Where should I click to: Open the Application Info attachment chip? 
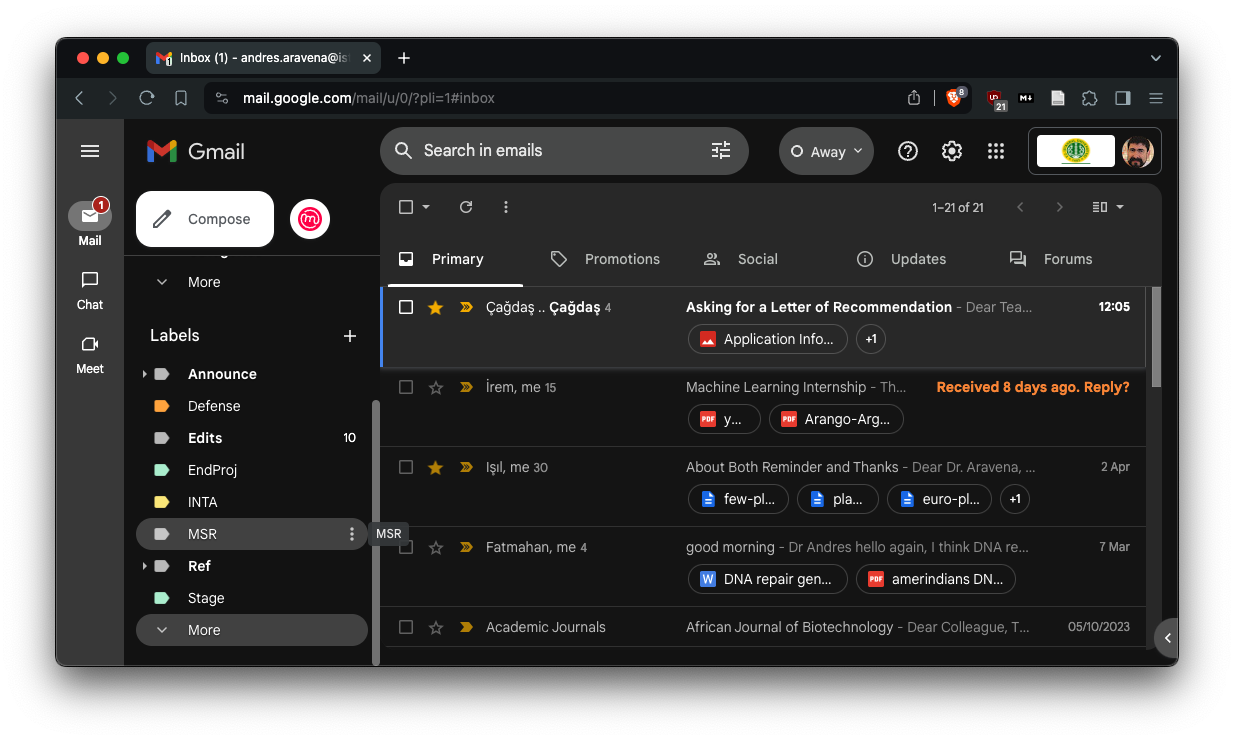coord(767,339)
